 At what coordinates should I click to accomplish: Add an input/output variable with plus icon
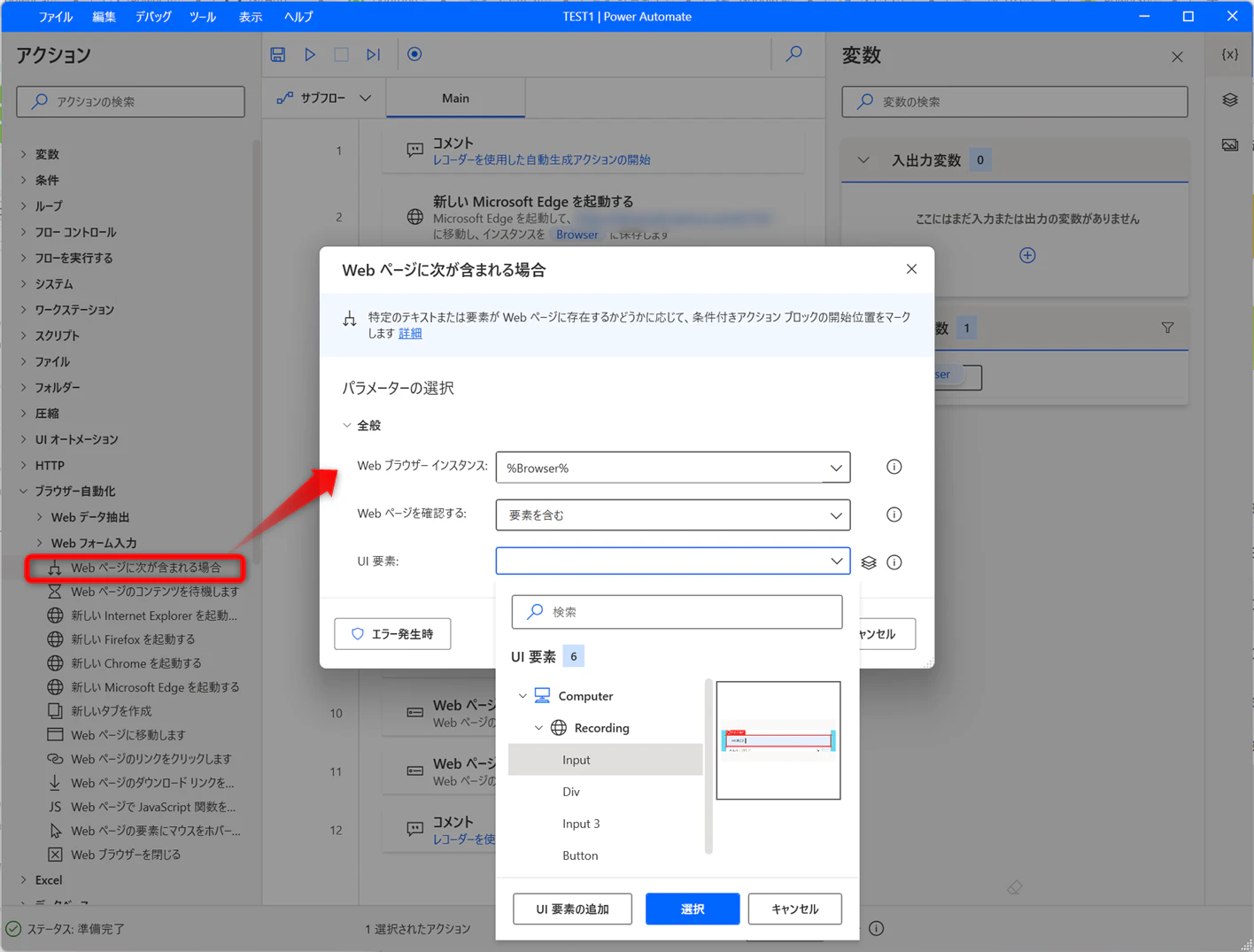point(1027,255)
